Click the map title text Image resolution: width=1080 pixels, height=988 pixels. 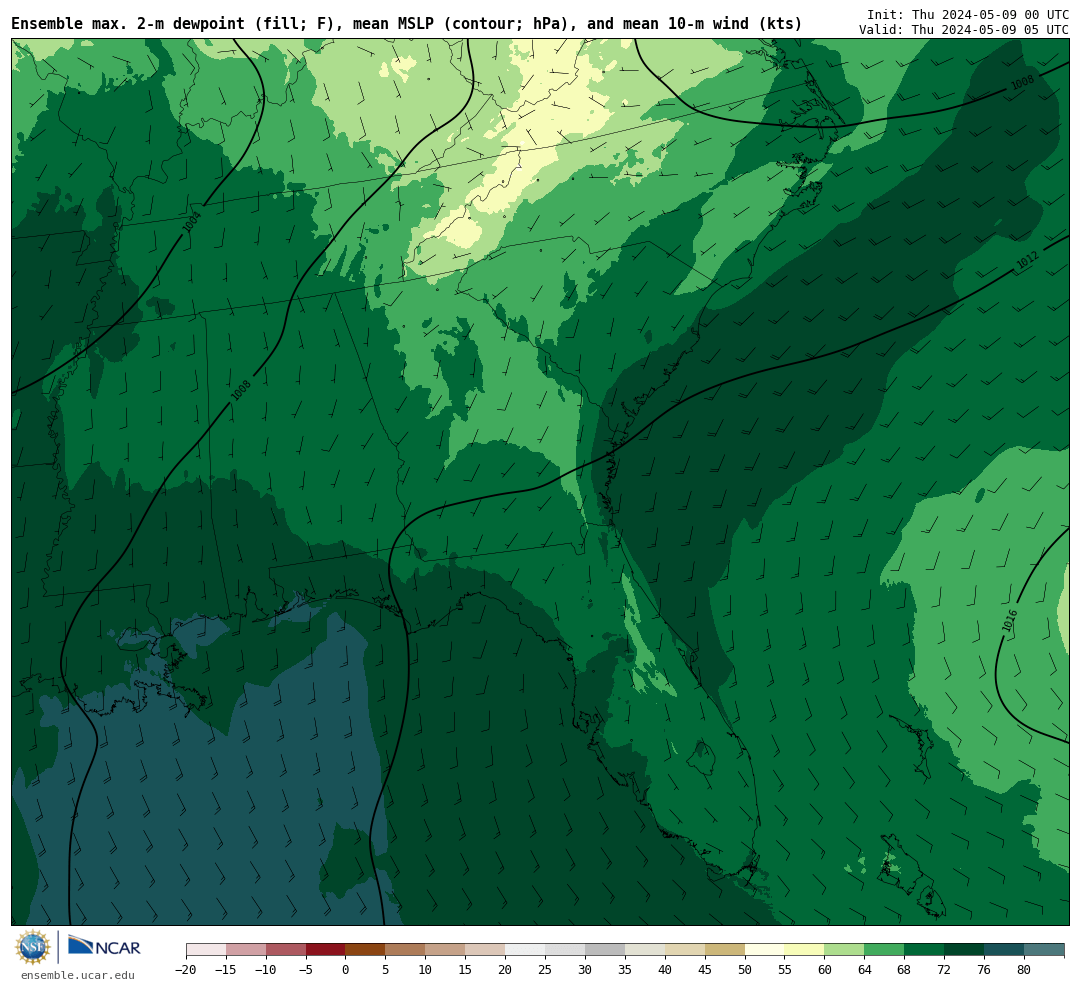point(406,24)
